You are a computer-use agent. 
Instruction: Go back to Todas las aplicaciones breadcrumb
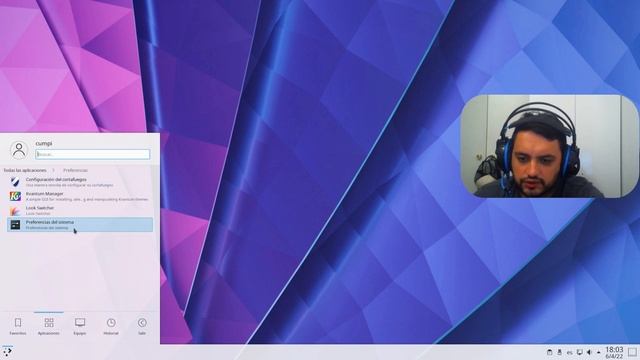pyautogui.click(x=25, y=170)
